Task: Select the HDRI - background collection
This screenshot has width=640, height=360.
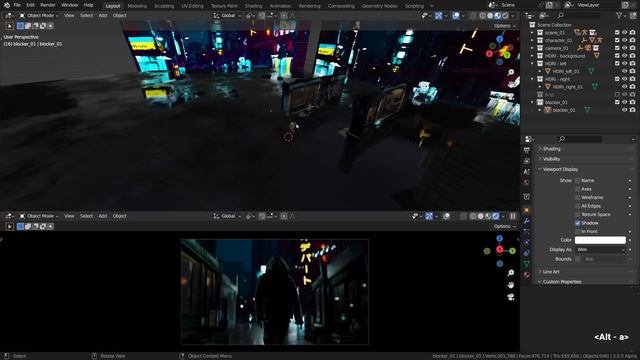Action: click(x=565, y=56)
